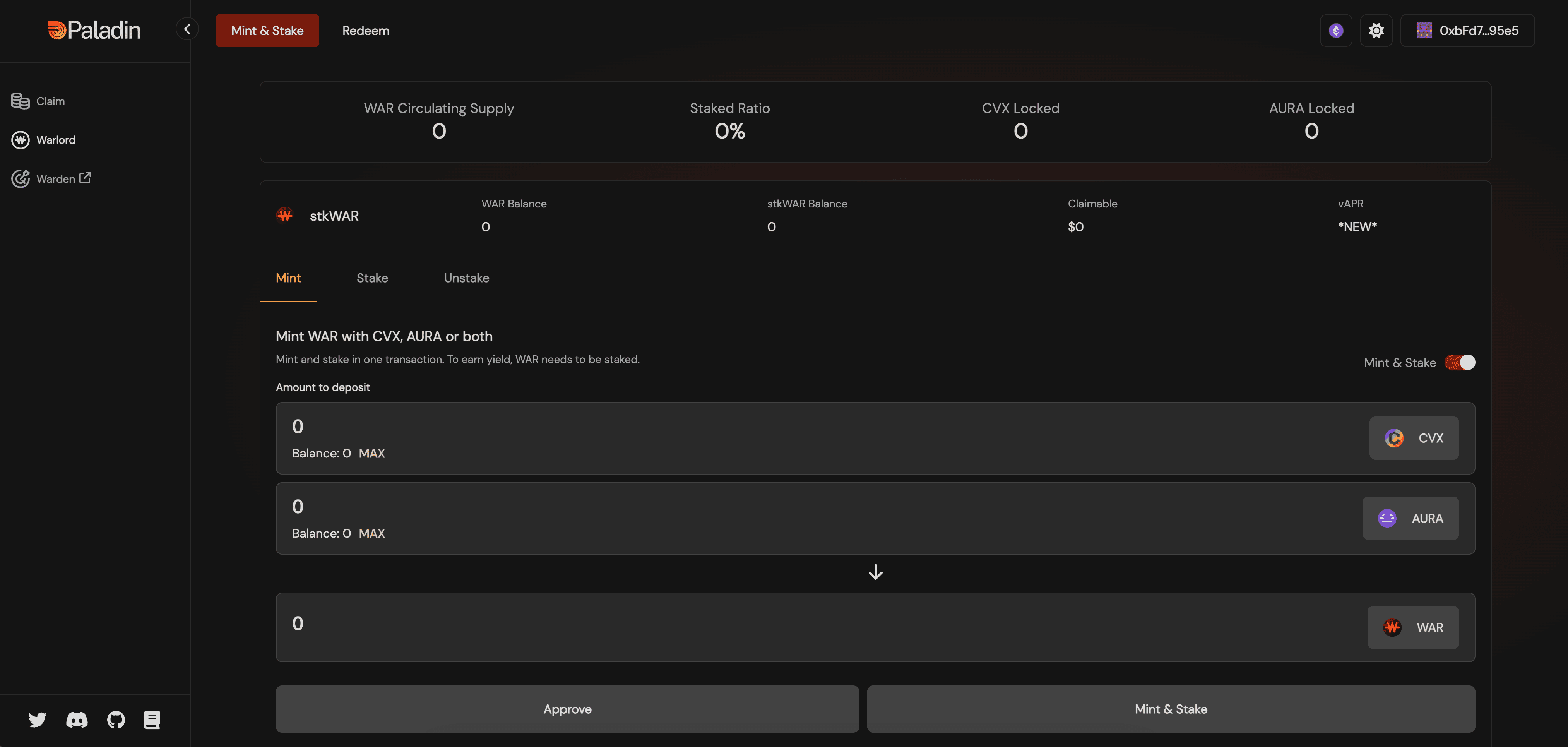Click the WAR token icon
The image size is (1568, 747).
1392,627
